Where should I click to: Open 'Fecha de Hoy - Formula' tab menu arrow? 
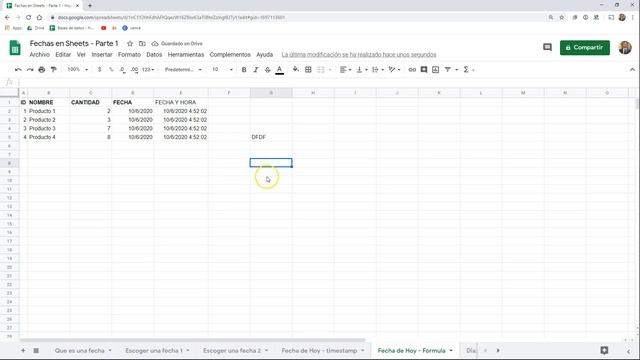coord(451,351)
